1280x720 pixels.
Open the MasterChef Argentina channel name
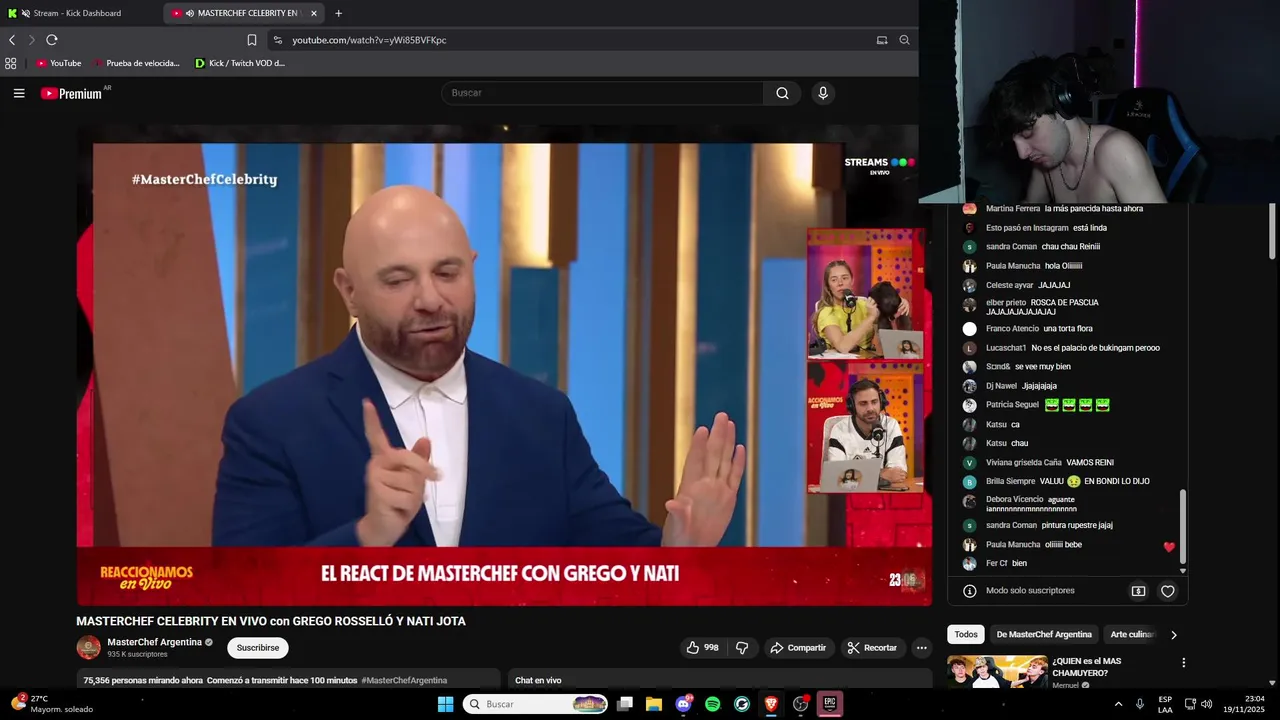click(x=155, y=642)
